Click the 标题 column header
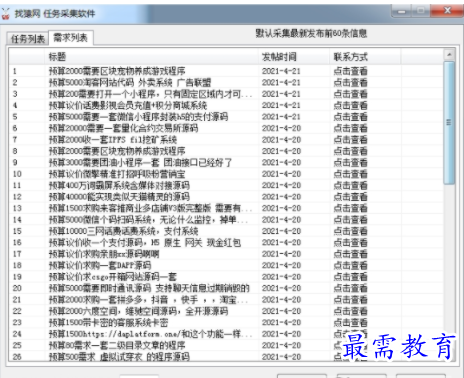 (57, 57)
